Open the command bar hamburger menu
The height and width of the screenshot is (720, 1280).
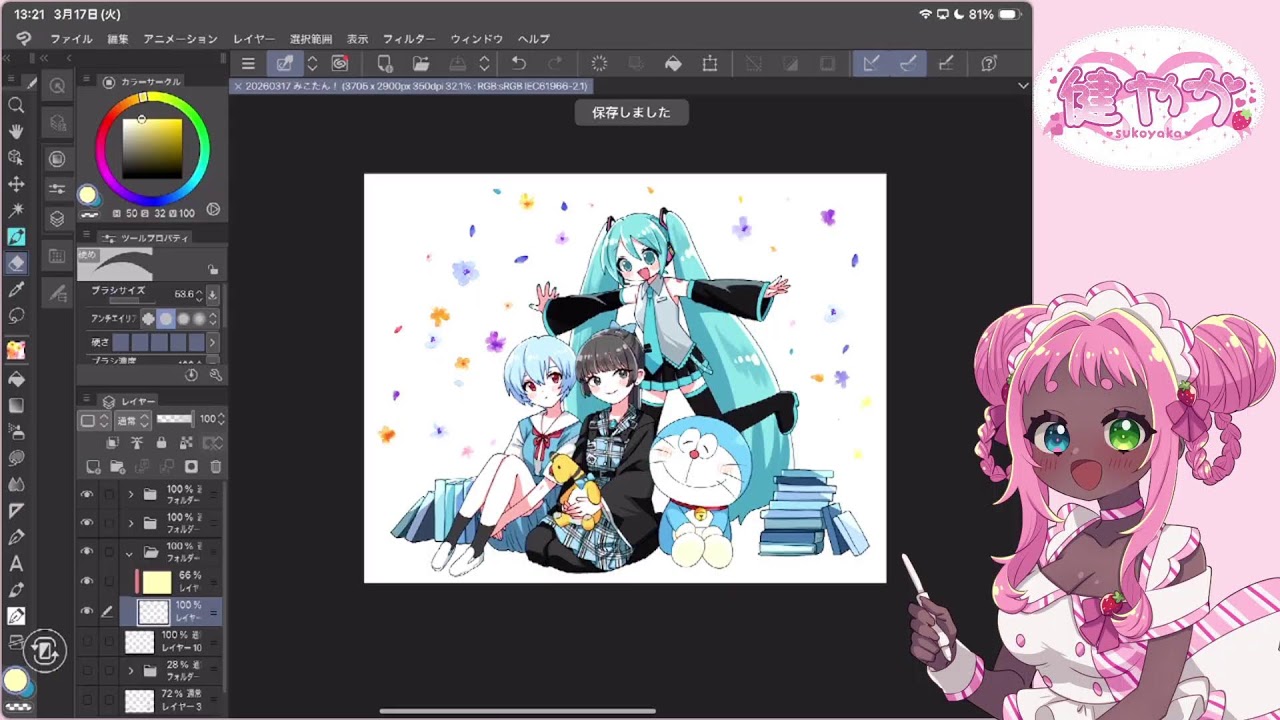tap(248, 63)
